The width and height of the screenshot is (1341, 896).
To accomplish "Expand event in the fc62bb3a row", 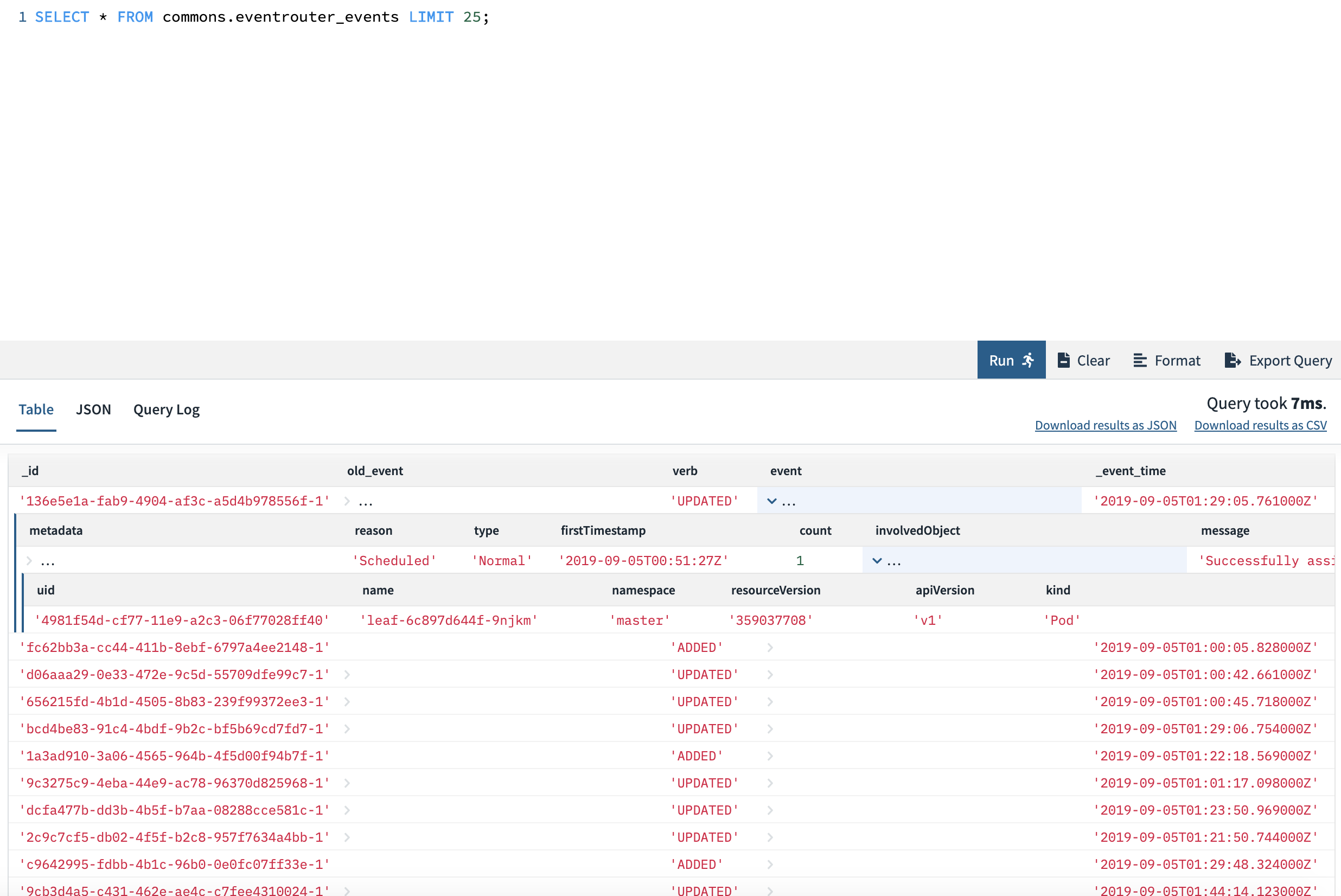I will (770, 648).
